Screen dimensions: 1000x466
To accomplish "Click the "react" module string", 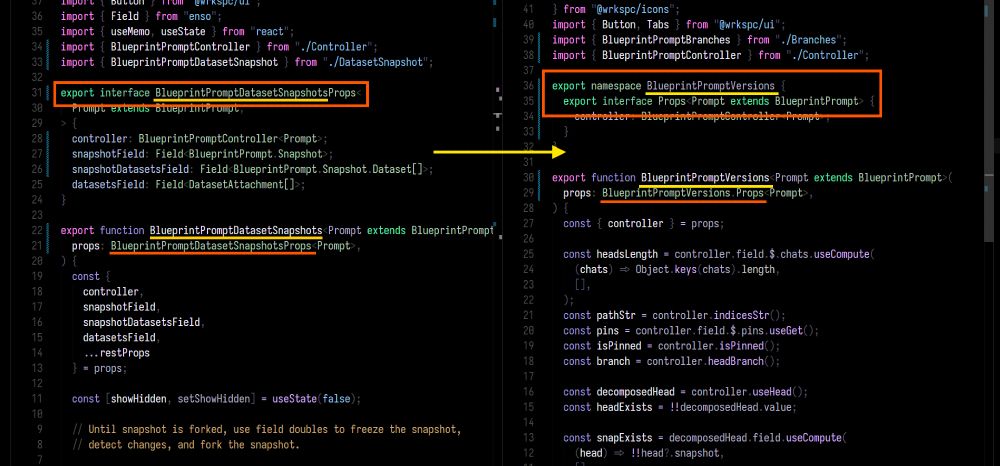I will pos(272,31).
